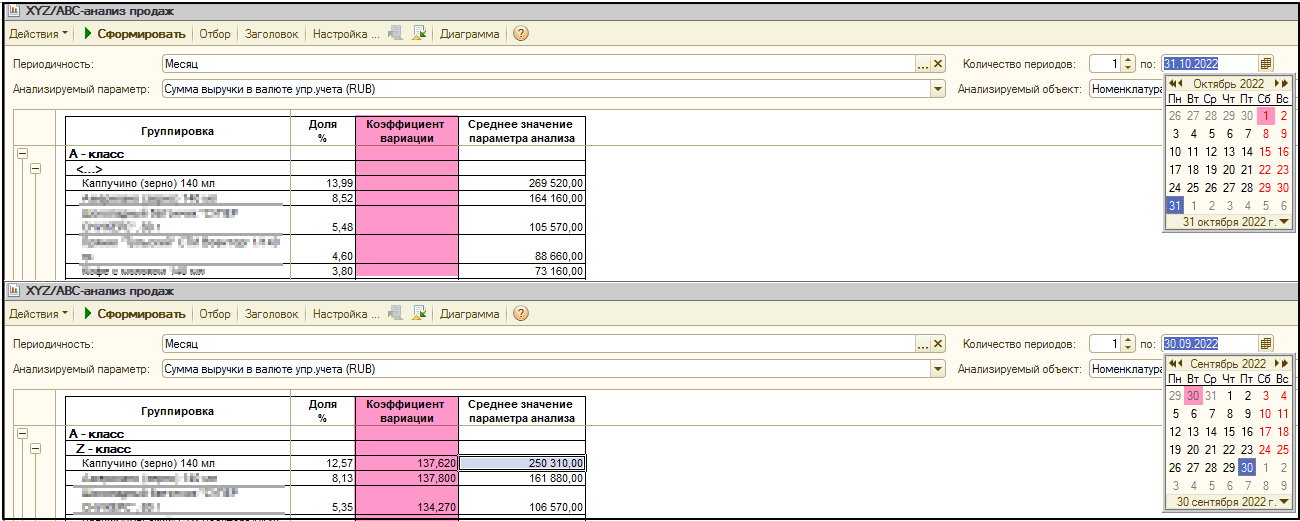
Task: Increase Количество периодов in the October report
Action: [x=1129, y=59]
